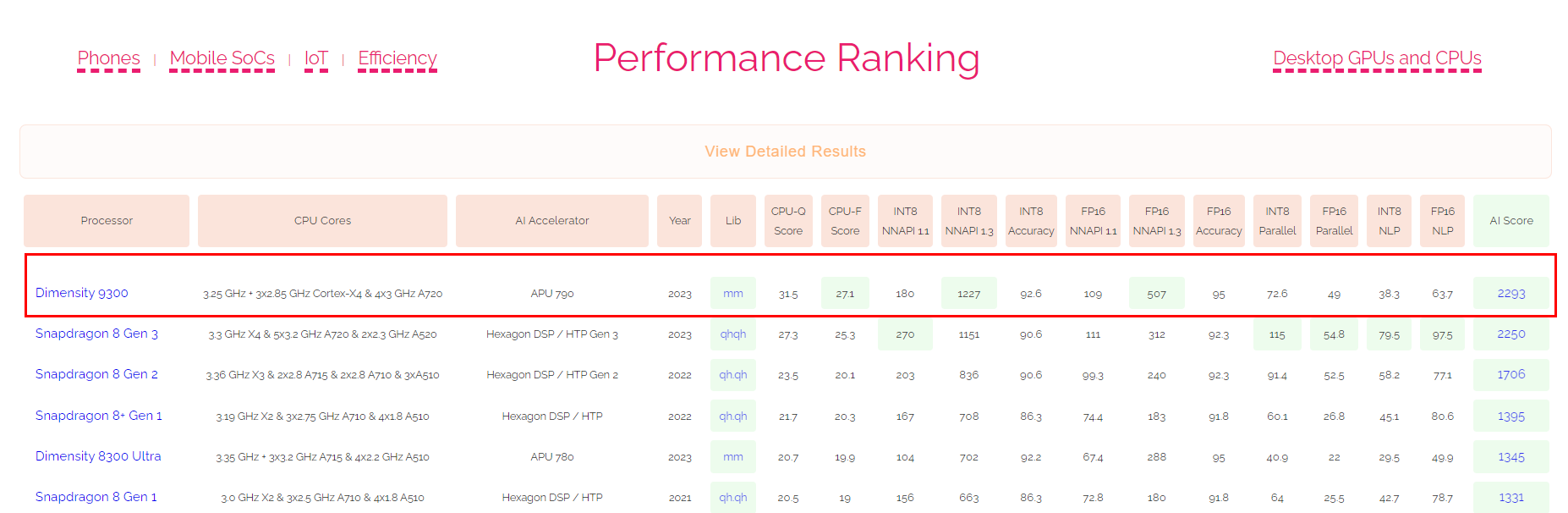Click the AI Accelerator column header
The image size is (1568, 513).
551,221
